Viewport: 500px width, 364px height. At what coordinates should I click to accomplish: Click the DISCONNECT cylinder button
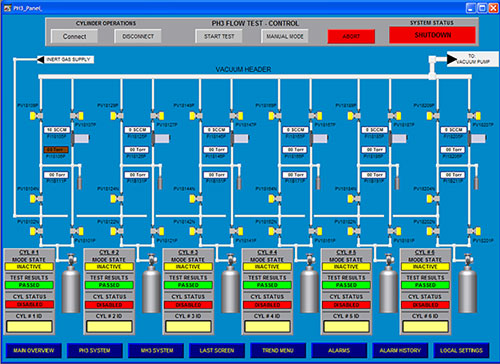pos(138,36)
